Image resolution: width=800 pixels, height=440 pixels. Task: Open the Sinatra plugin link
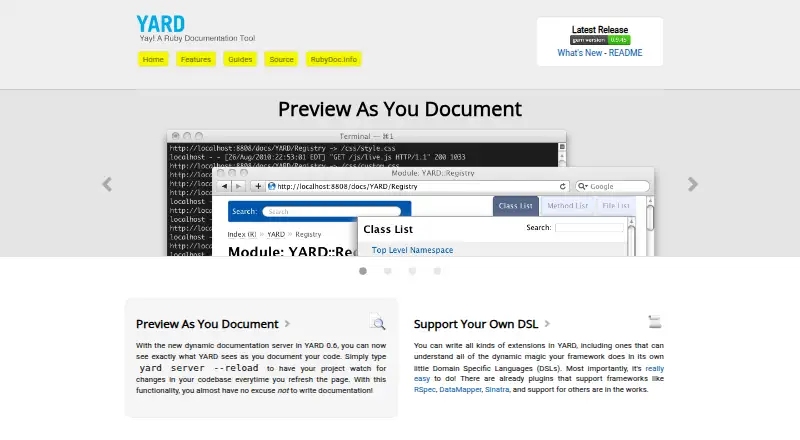[497, 389]
